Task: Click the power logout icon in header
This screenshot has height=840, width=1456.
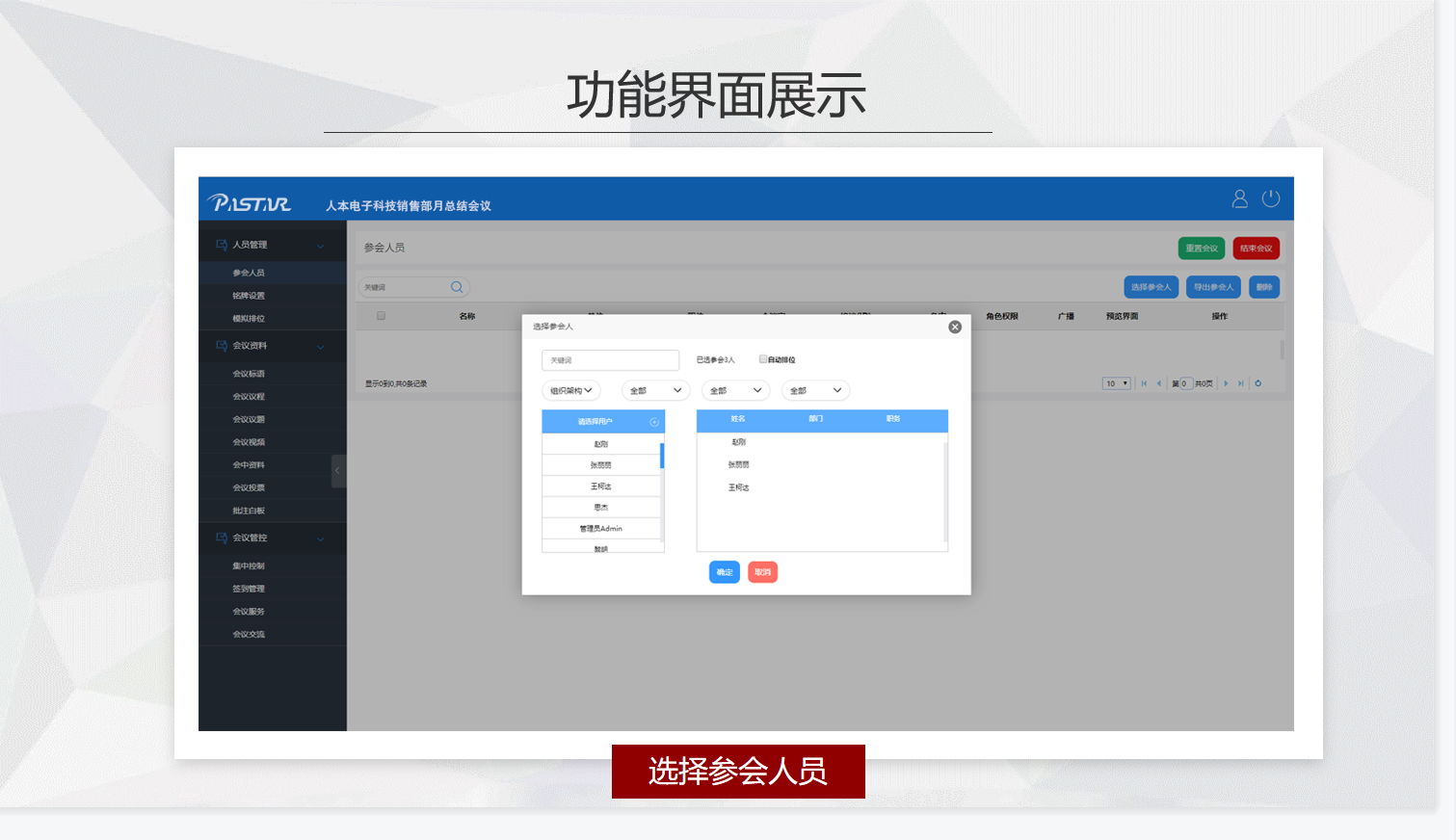Action: click(1271, 198)
